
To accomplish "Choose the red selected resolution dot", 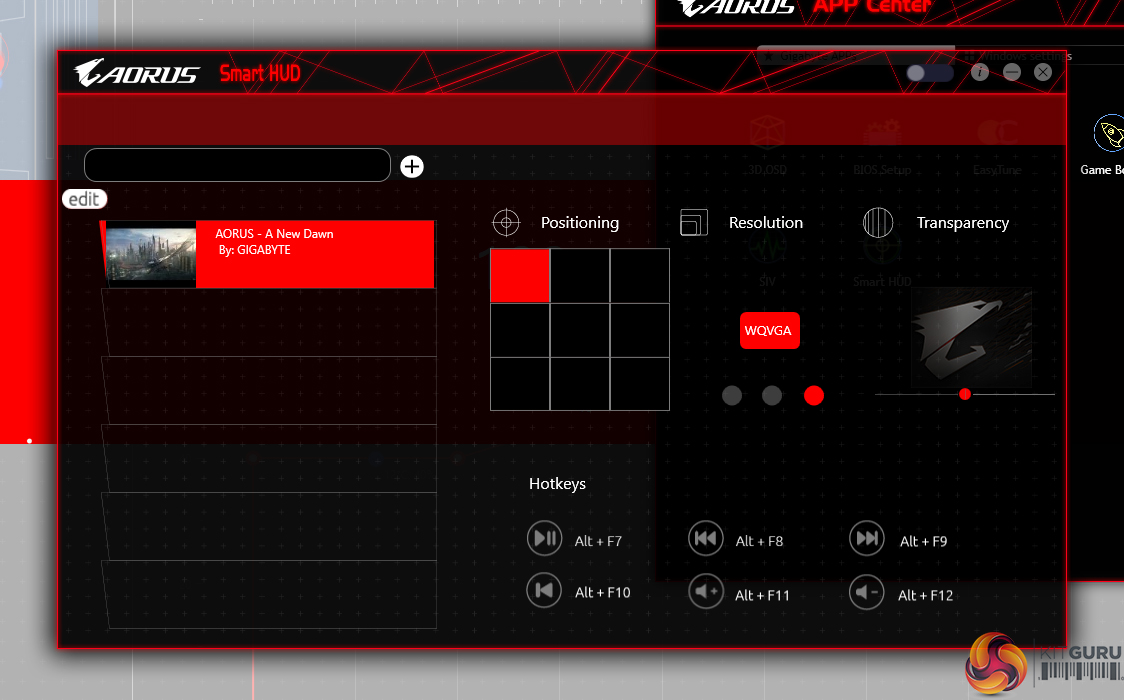I will point(814,395).
